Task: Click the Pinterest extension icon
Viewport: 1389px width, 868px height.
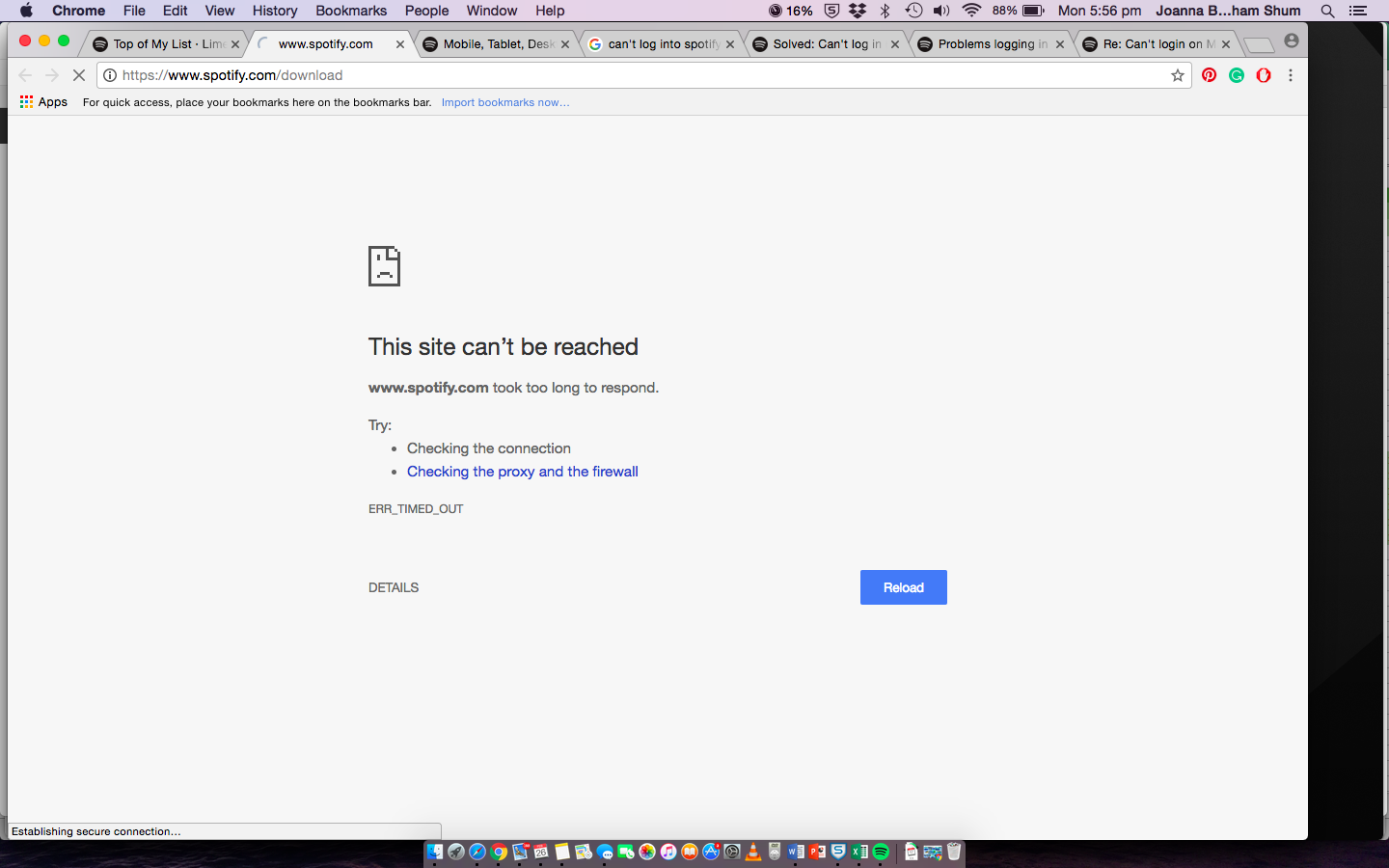Action: (1209, 75)
